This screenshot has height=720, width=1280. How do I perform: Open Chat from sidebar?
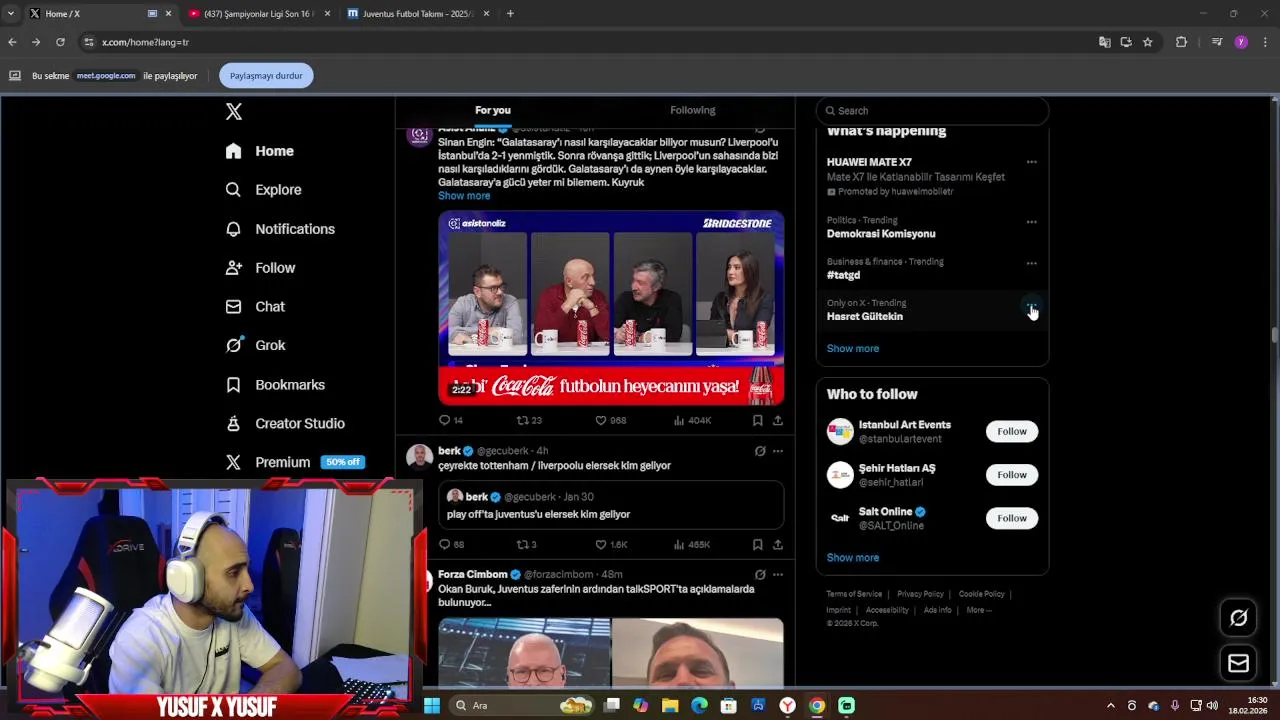255,307
